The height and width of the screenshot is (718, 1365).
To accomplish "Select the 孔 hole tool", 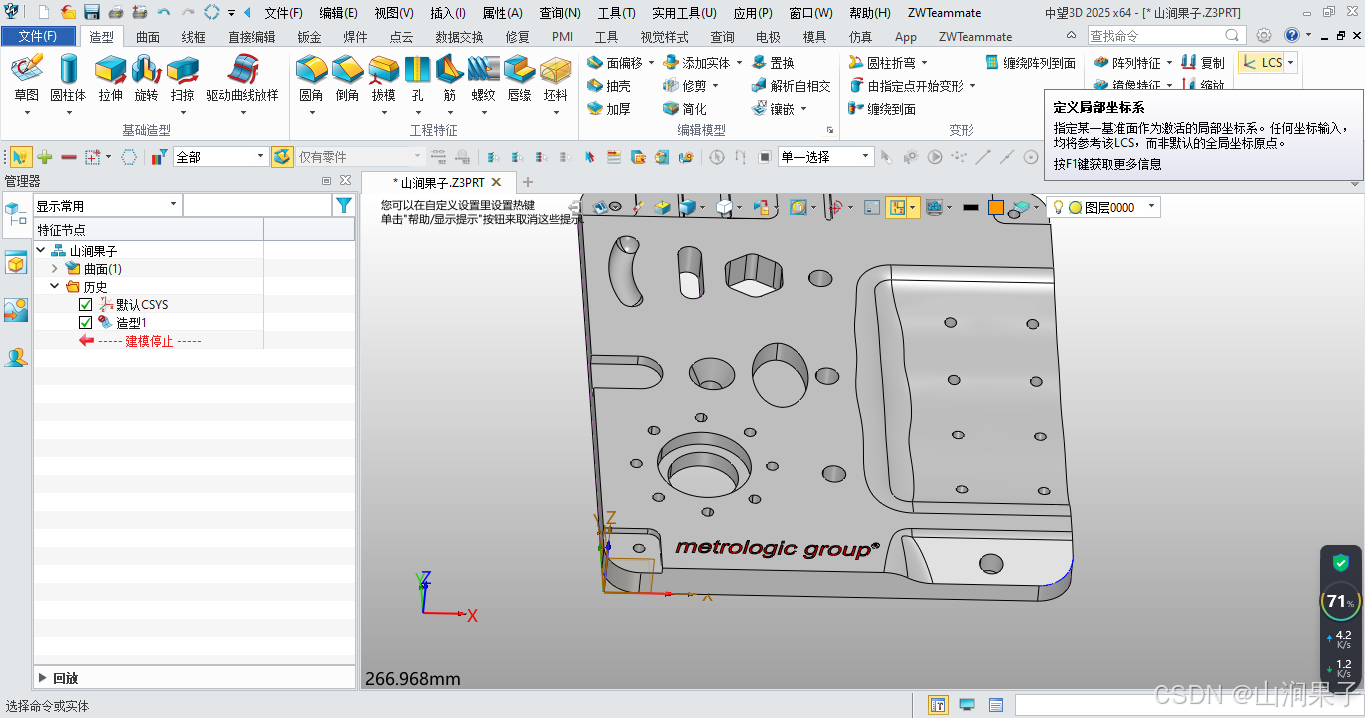I will click(418, 78).
